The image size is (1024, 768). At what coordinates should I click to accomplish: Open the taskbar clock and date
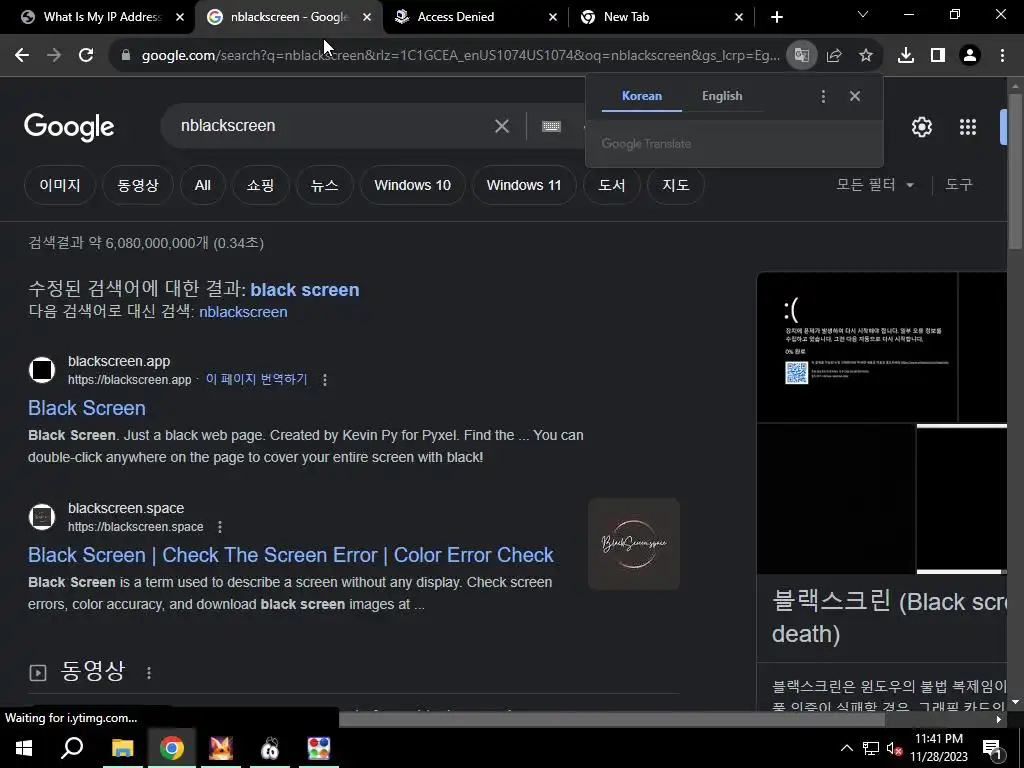938,748
